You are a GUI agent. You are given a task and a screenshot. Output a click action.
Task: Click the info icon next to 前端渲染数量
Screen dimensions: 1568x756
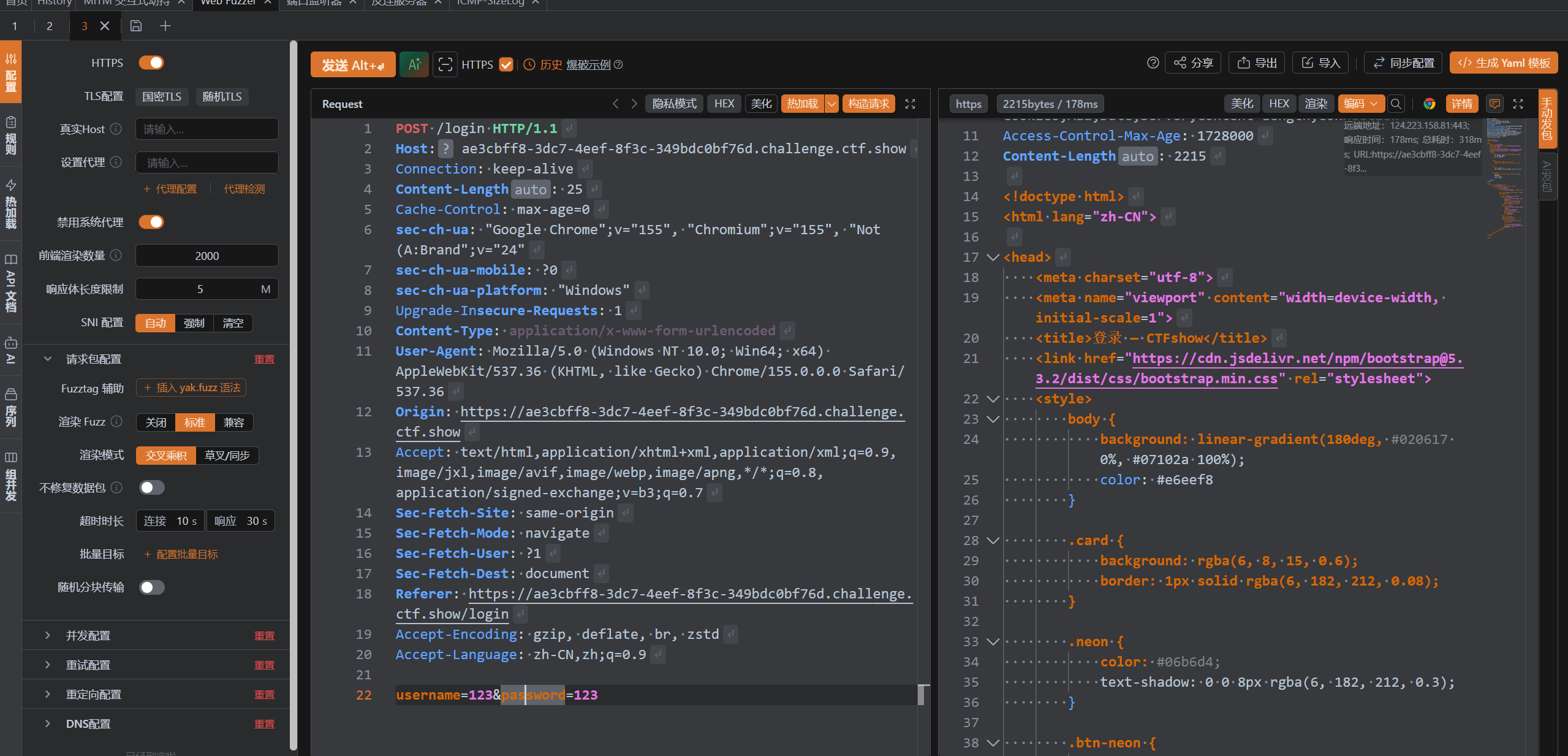pos(116,255)
